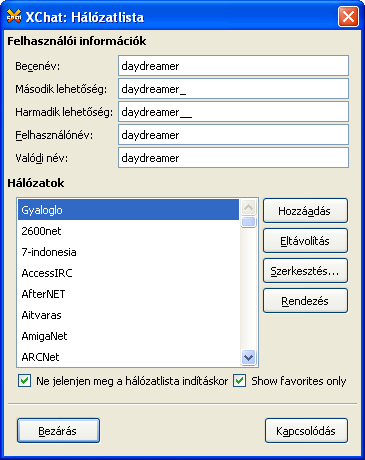Click into the Becenév input field
The width and height of the screenshot is (365, 460).
(x=233, y=66)
